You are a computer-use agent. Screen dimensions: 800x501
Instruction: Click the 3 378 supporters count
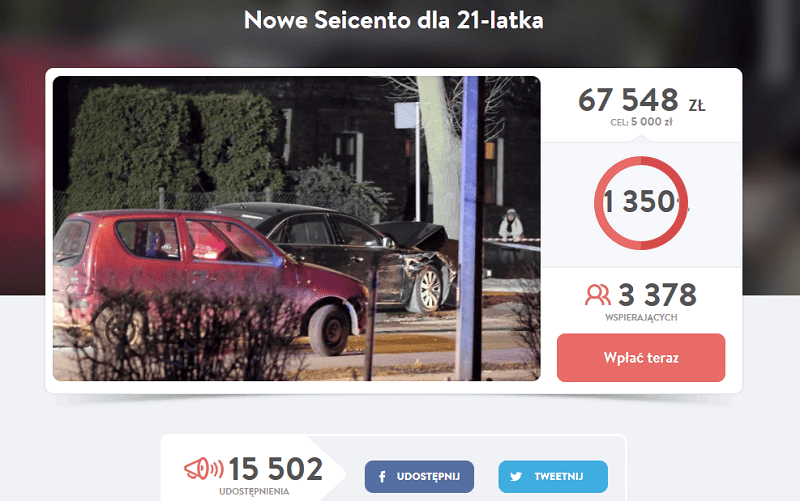(x=657, y=295)
